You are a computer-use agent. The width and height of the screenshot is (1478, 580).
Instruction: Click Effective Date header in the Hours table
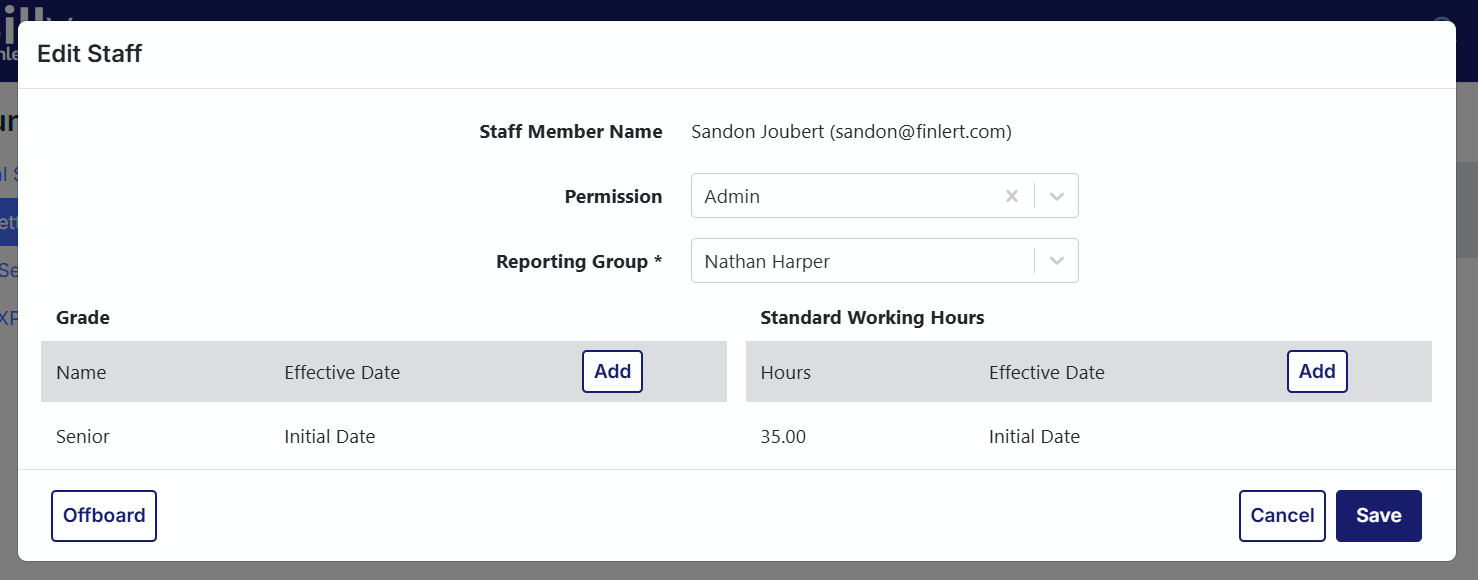coord(1046,373)
